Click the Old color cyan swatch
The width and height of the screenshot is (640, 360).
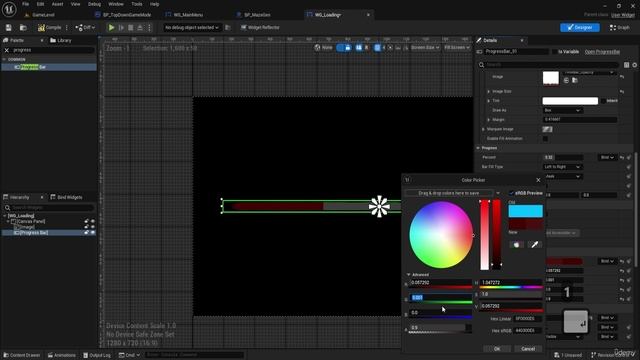(x=525, y=211)
